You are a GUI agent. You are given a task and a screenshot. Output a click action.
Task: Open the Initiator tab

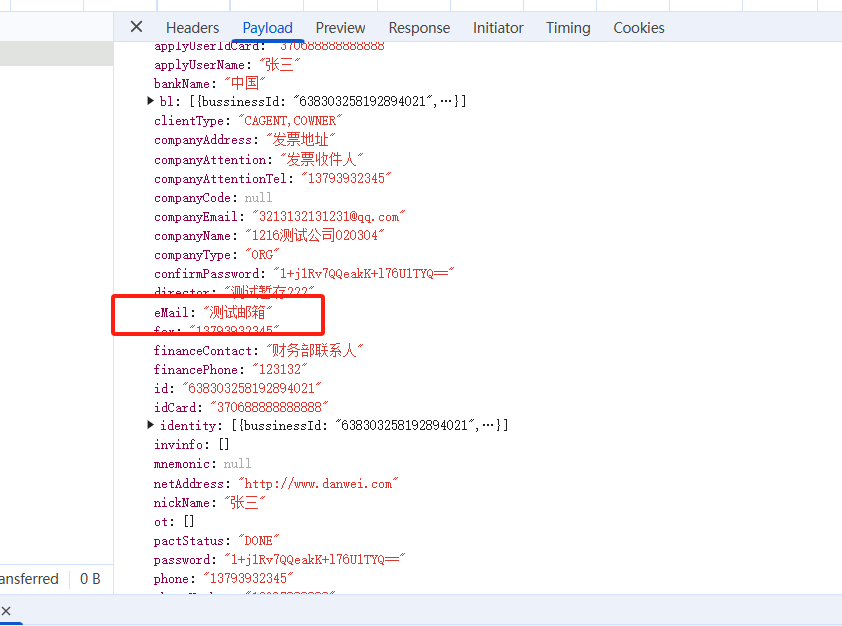point(498,28)
